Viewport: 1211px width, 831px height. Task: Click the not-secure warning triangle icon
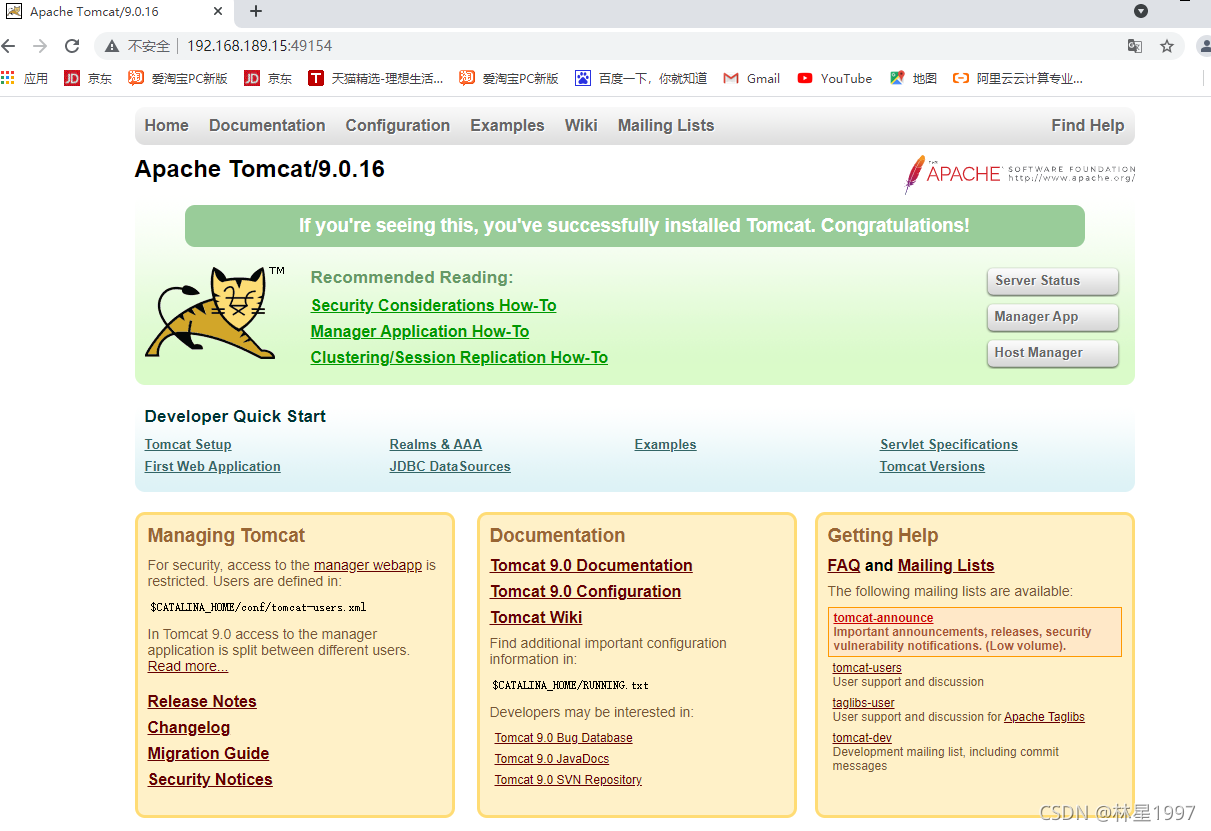pyautogui.click(x=112, y=46)
